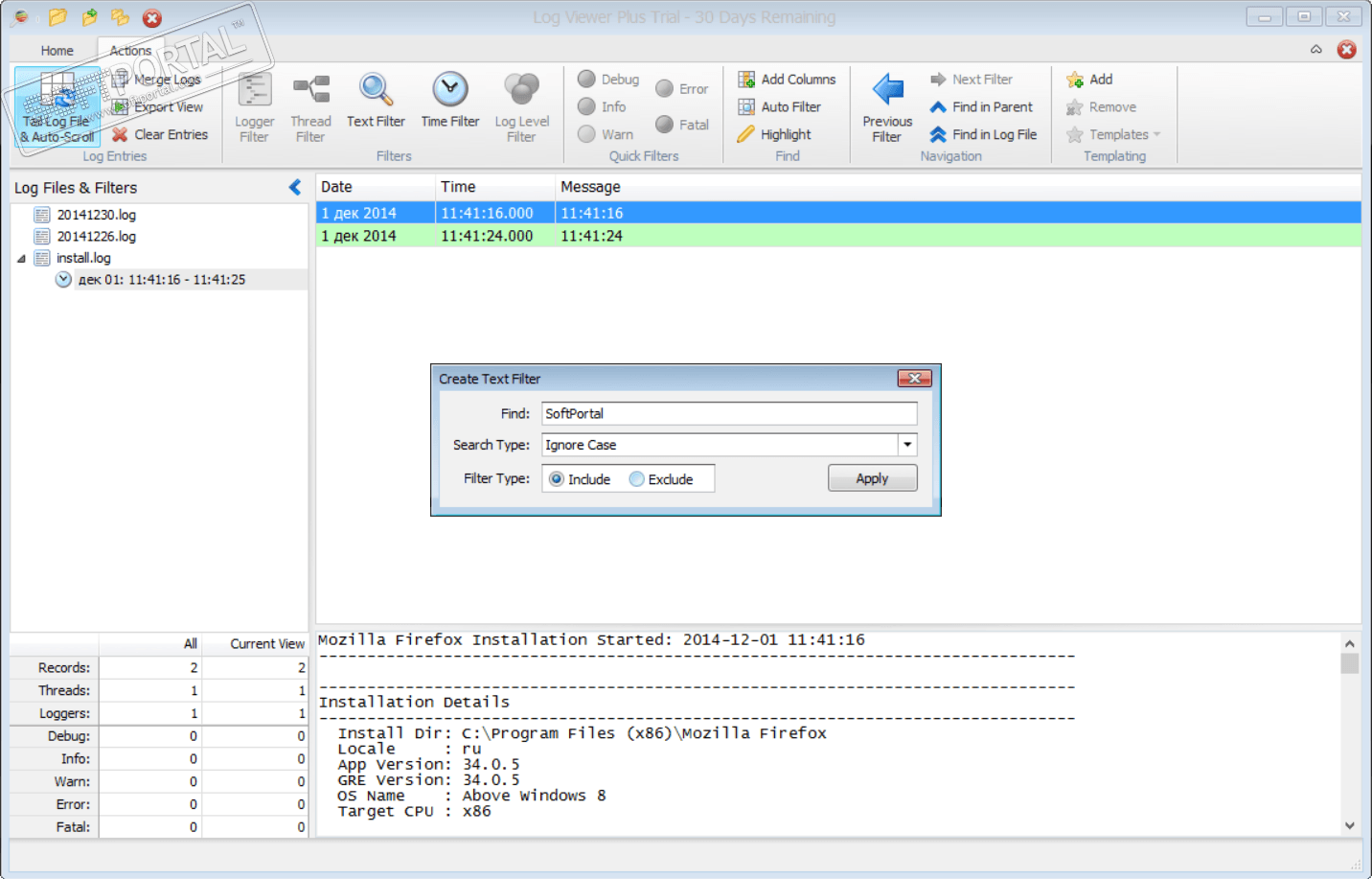Sort by the Date column header
The width and height of the screenshot is (1372, 879).
(376, 187)
